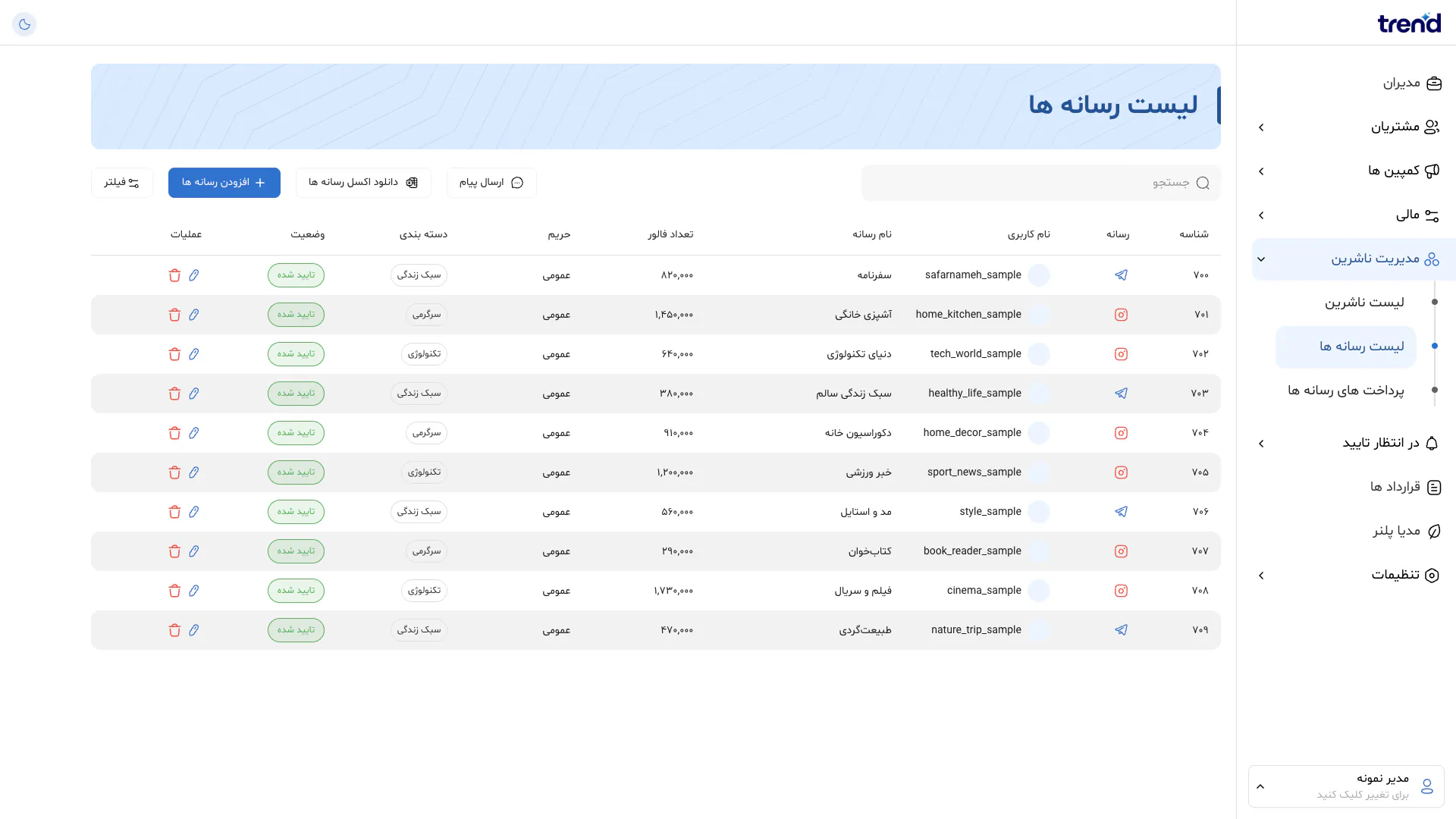Edit the safarnameh_sample media row
The width and height of the screenshot is (1456, 819).
point(194,275)
